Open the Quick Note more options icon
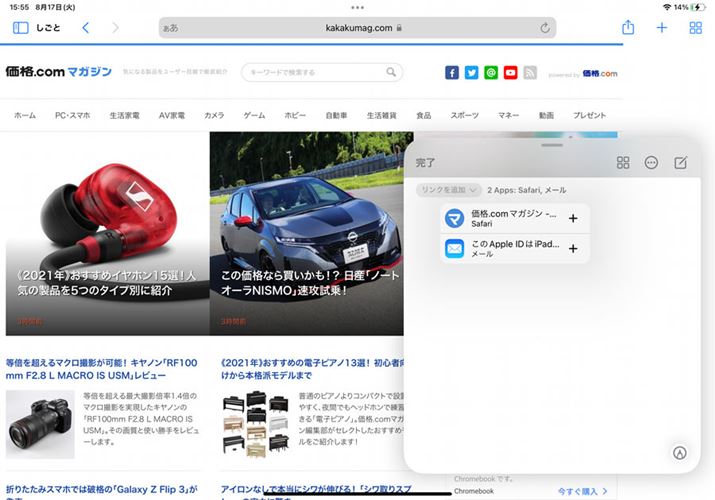 (651, 163)
